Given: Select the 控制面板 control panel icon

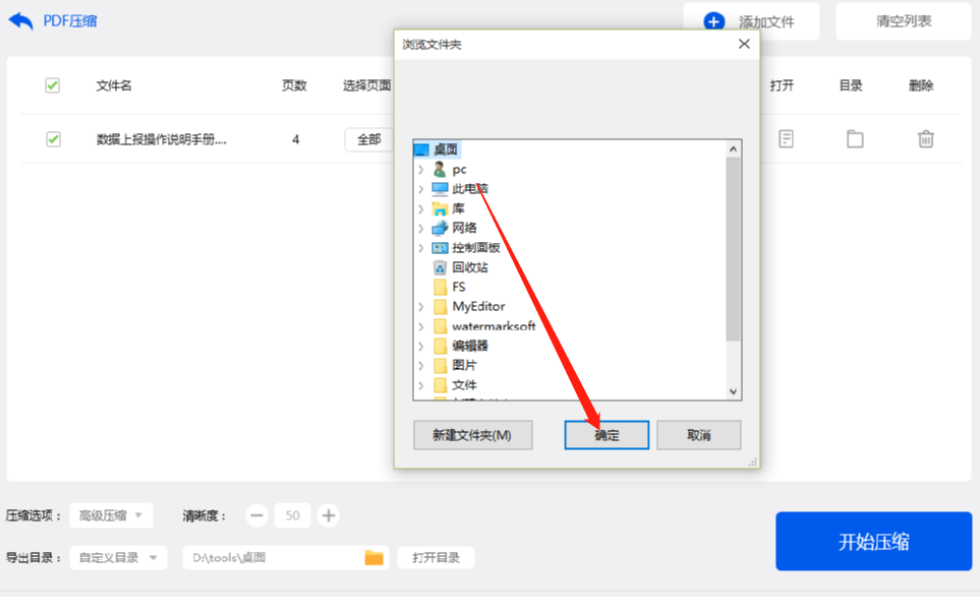Looking at the screenshot, I should tap(440, 248).
